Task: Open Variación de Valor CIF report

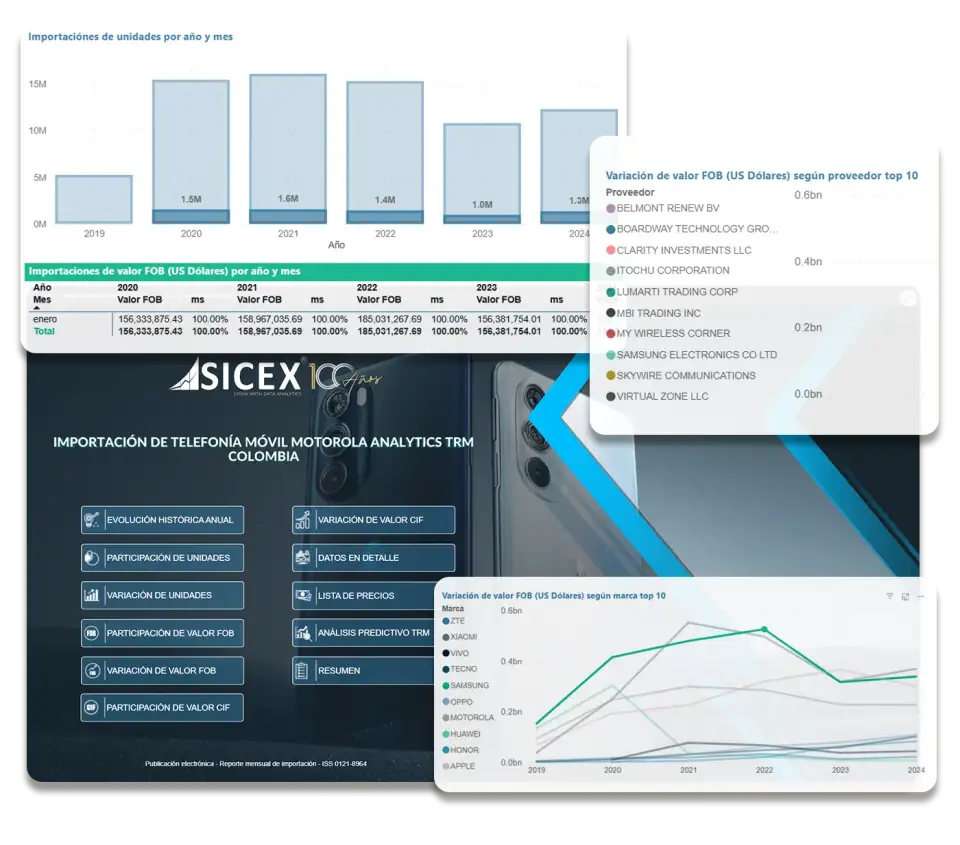Action: [x=373, y=520]
